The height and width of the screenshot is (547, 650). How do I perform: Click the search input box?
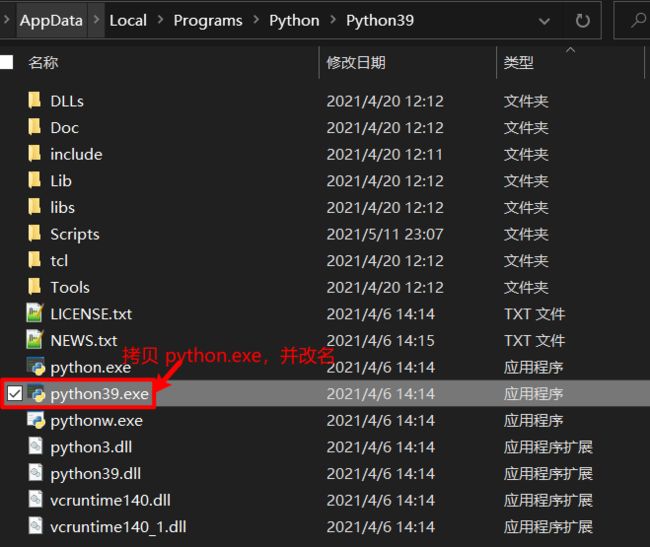[632, 20]
